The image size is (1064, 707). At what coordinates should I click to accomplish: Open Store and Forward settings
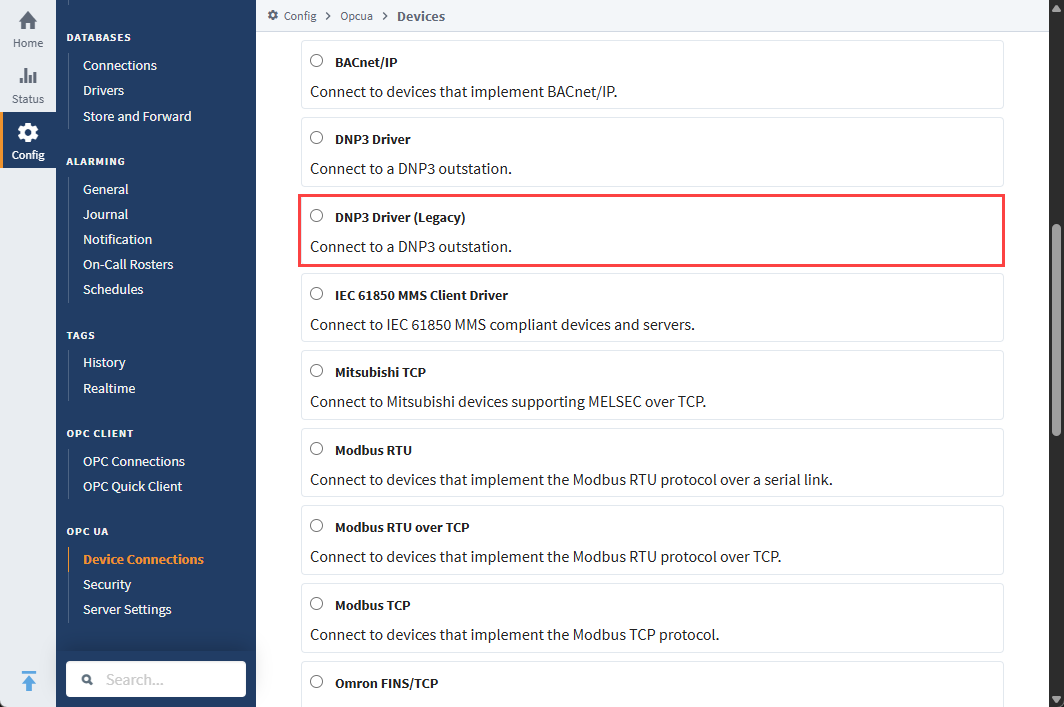pos(137,116)
